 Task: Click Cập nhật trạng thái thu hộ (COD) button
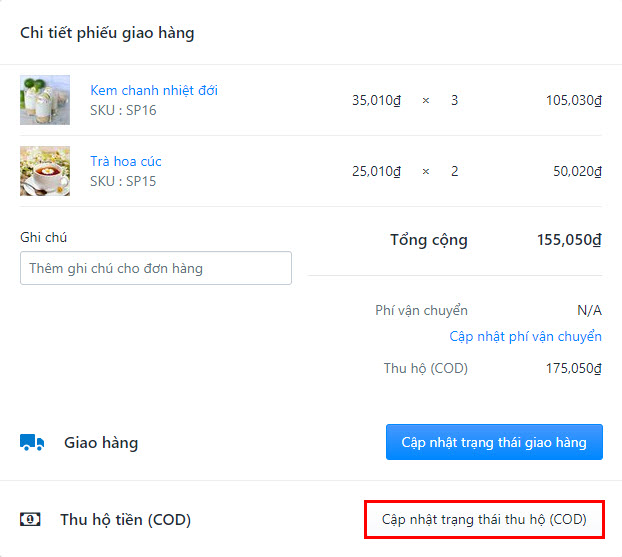click(484, 519)
